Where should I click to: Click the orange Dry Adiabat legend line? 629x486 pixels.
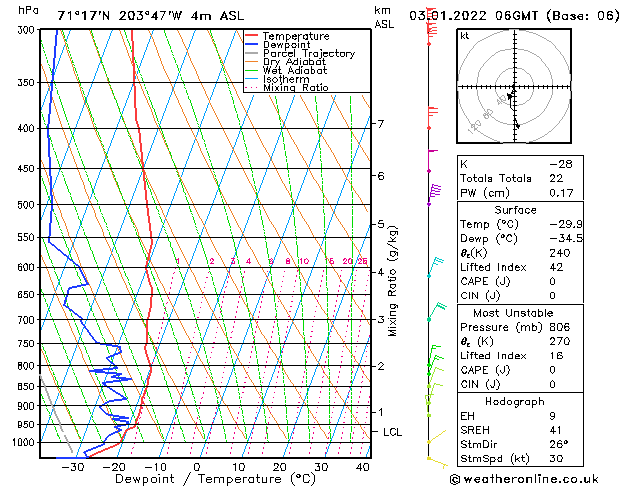click(251, 62)
